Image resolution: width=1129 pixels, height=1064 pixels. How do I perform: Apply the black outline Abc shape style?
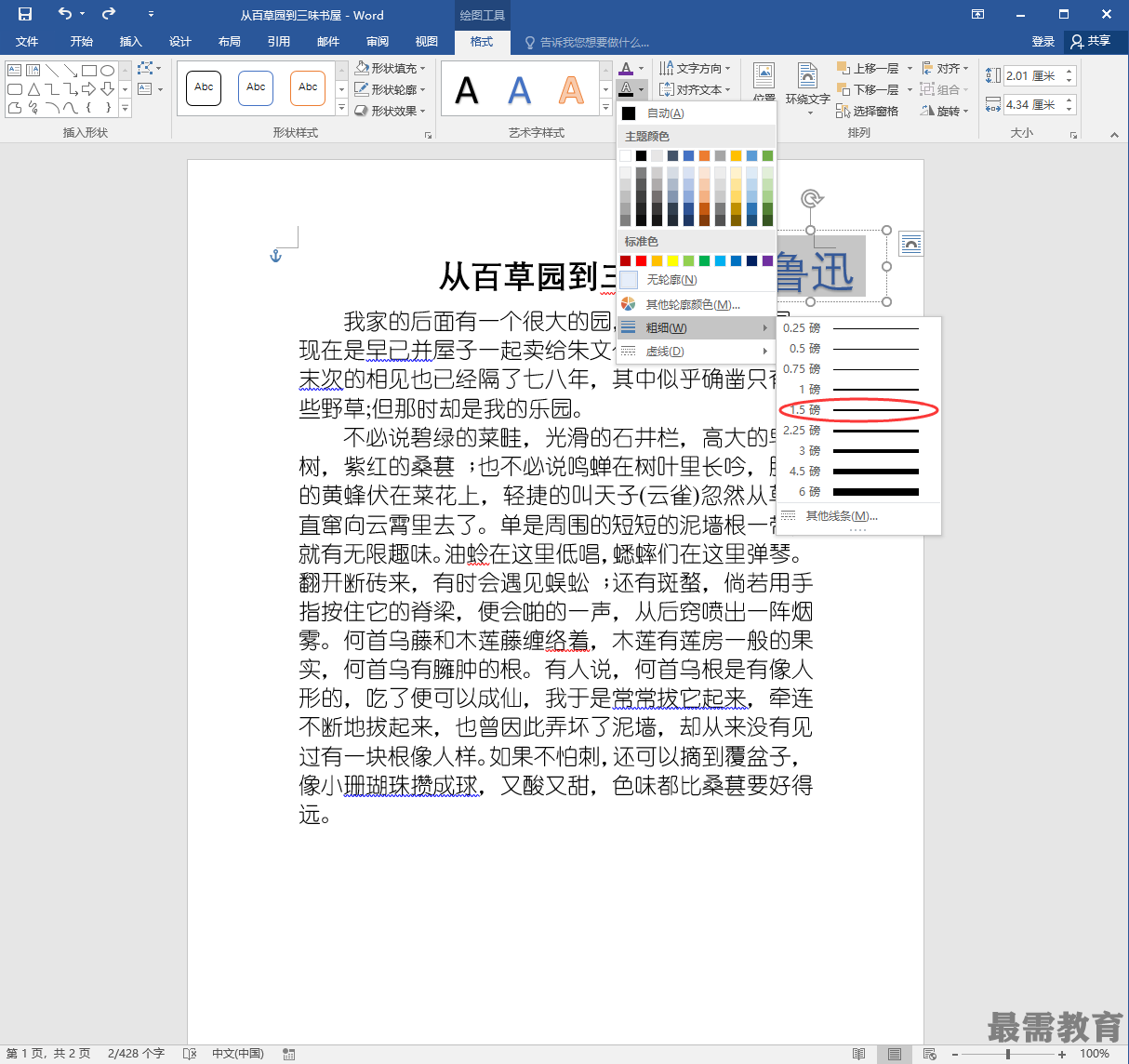point(204,87)
